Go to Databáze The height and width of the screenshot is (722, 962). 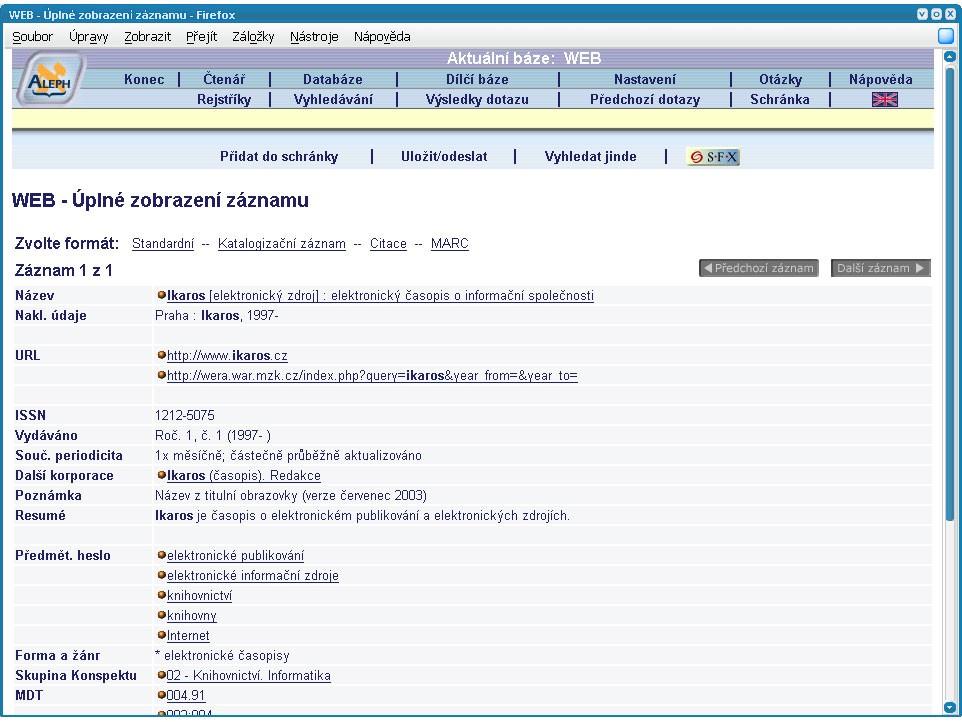pos(333,79)
